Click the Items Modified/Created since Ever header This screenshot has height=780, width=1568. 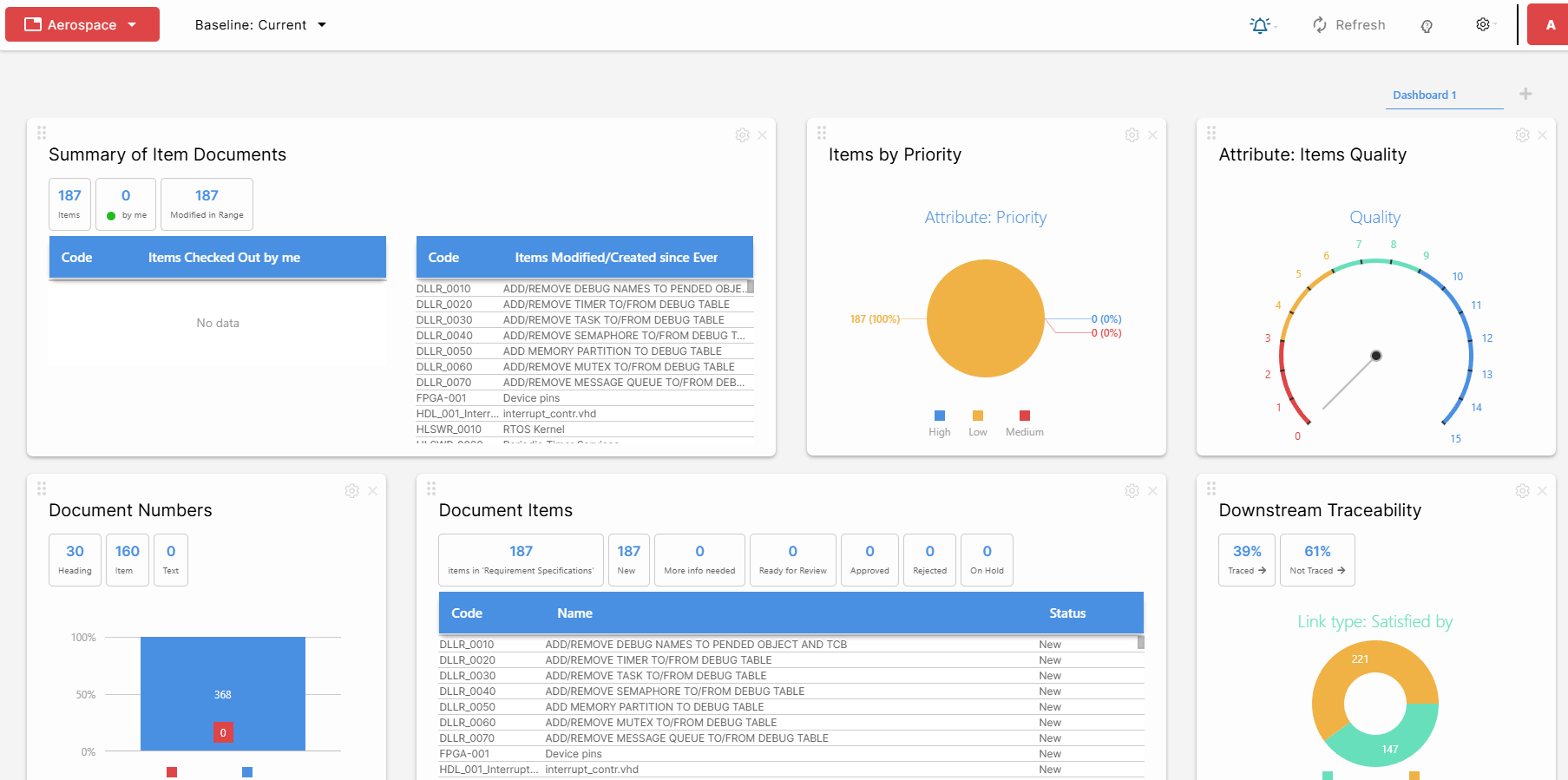point(616,258)
